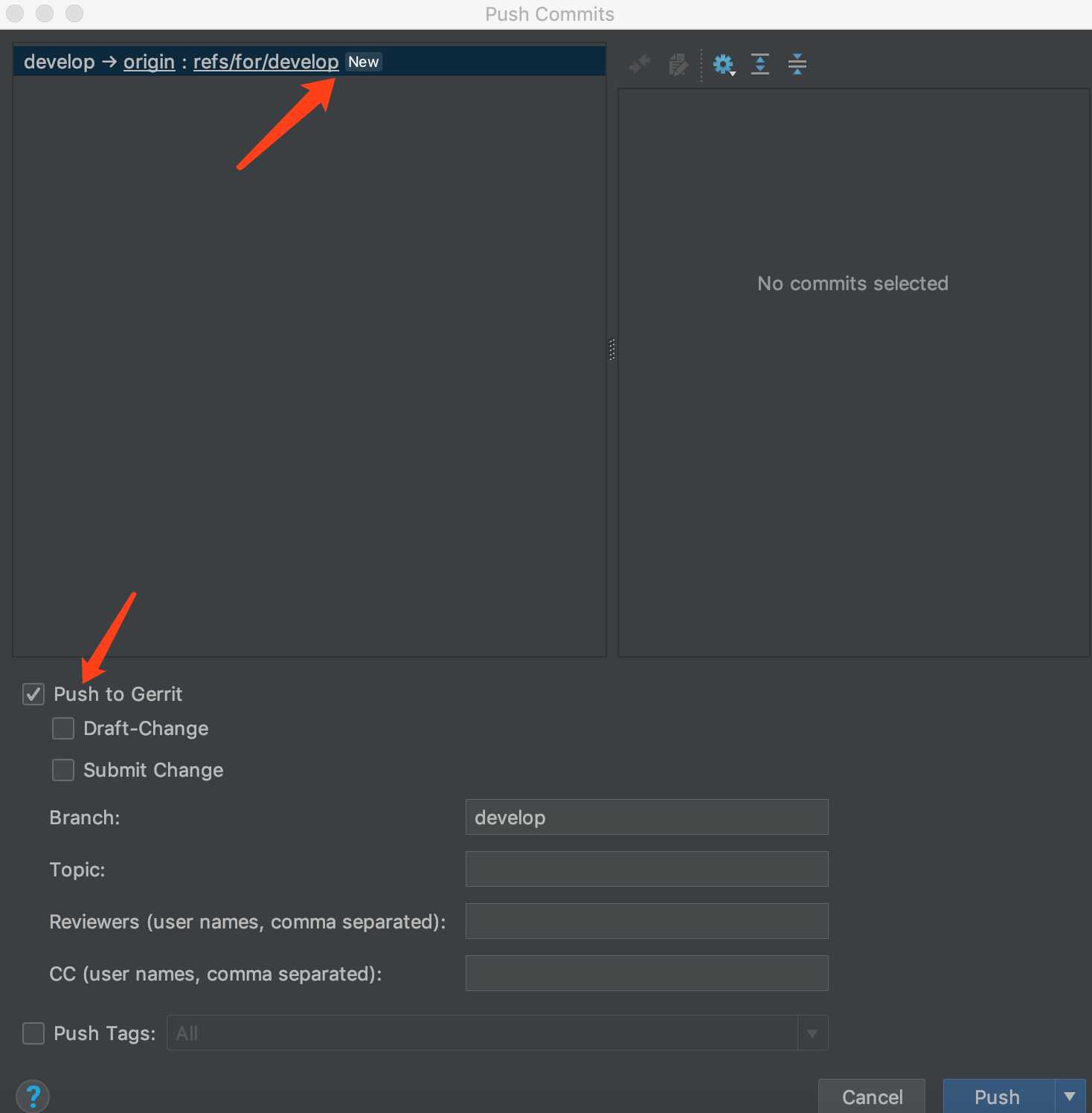This screenshot has width=1092, height=1113.
Task: Click the Branch input field
Action: click(646, 817)
